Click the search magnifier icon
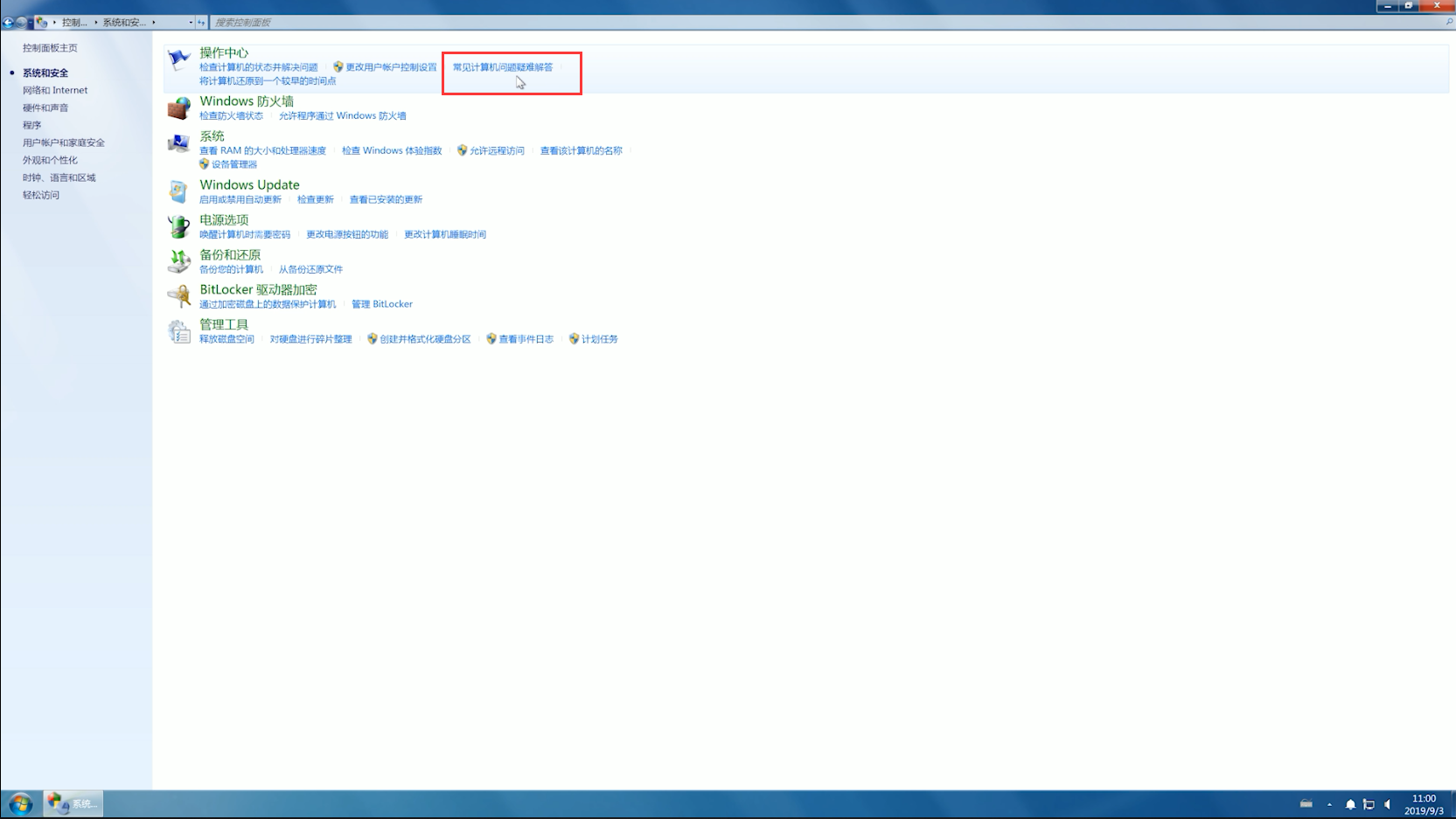1456x819 pixels. point(1449,22)
